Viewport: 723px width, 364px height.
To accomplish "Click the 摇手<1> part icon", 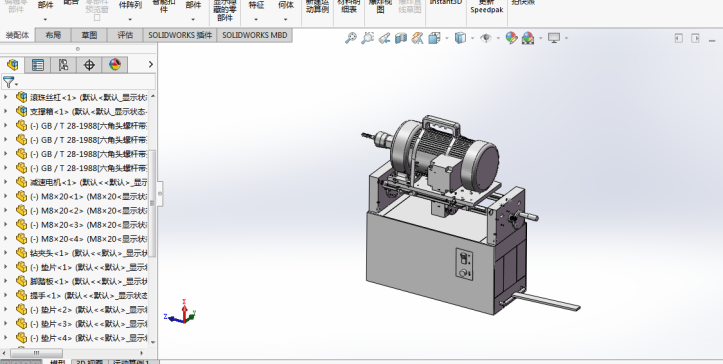I will tap(22, 295).
